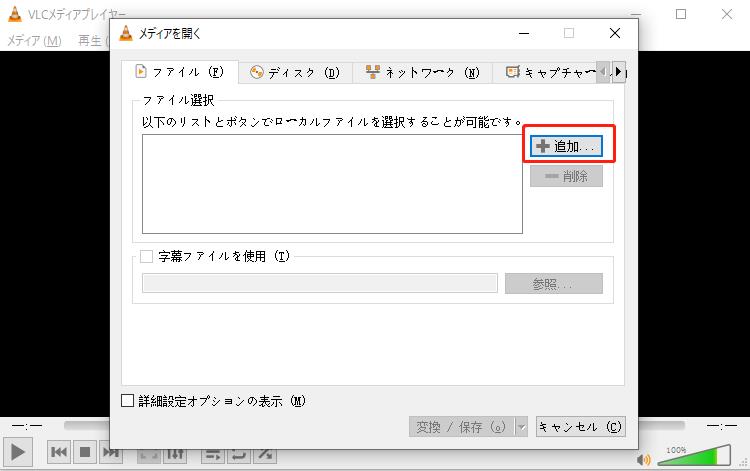Click the VLC fullscreen toggle icon
750x471 pixels.
pos(149,454)
